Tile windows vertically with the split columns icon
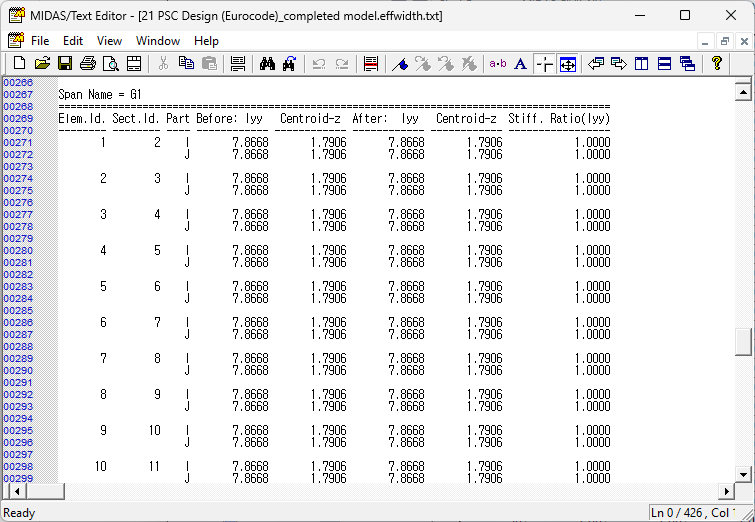This screenshot has height=522, width=755. pos(641,63)
